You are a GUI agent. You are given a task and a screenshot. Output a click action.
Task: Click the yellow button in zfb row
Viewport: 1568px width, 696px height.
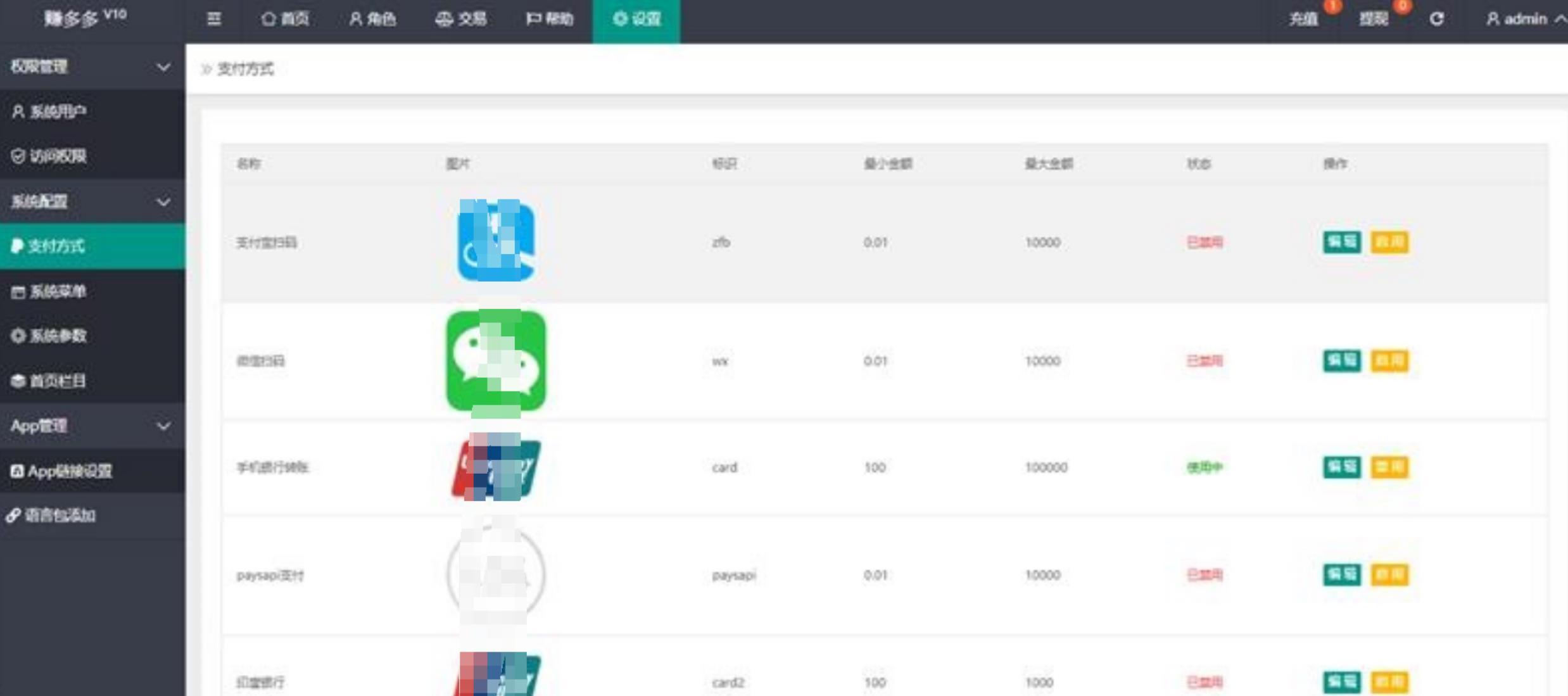pos(1389,242)
